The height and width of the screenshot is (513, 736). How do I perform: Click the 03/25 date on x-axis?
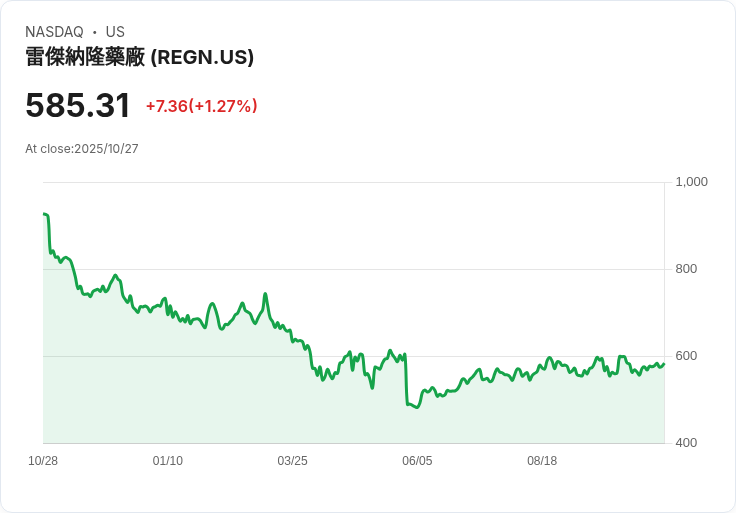(x=292, y=461)
